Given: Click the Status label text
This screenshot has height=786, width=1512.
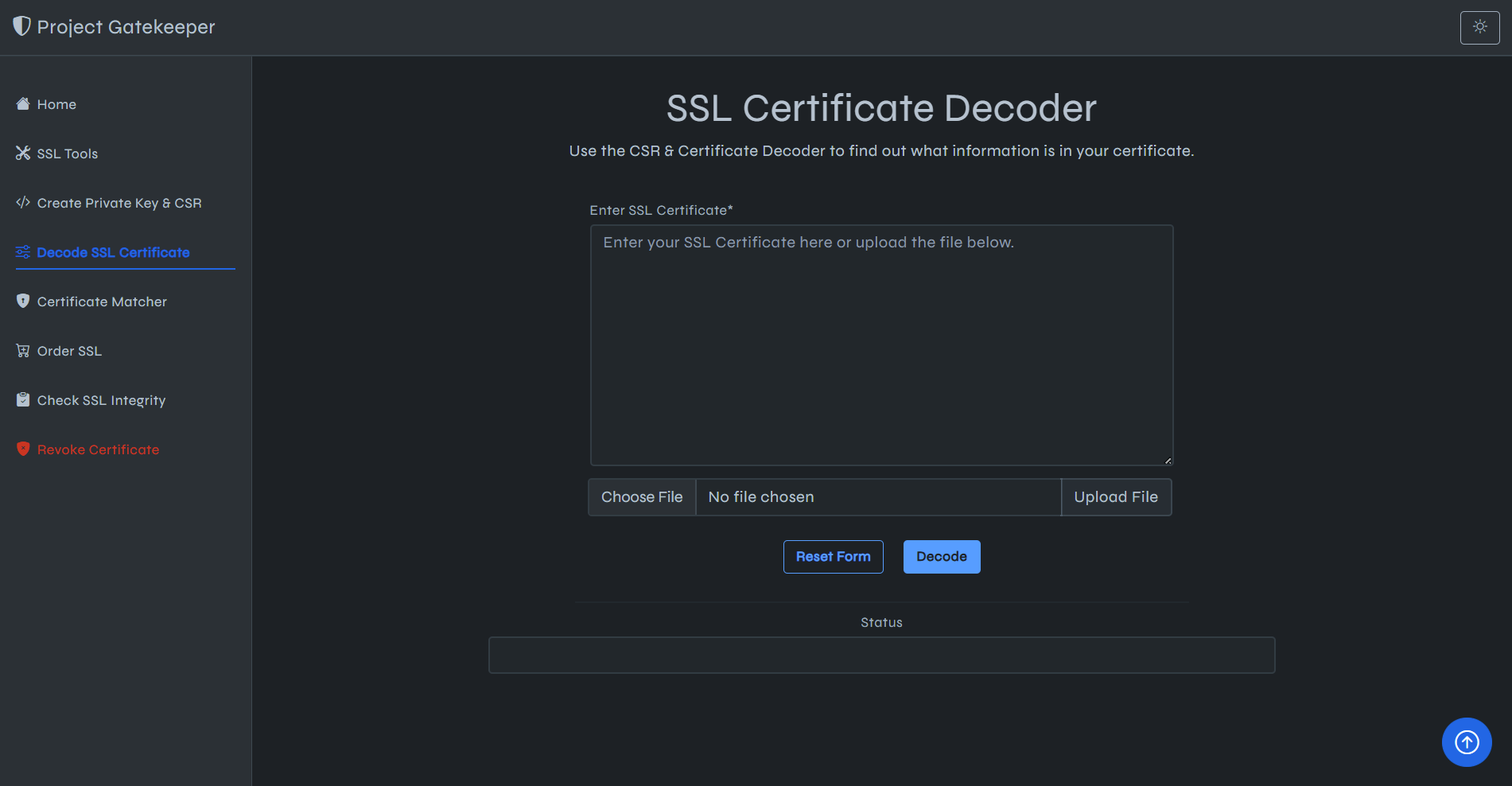Looking at the screenshot, I should (x=881, y=622).
